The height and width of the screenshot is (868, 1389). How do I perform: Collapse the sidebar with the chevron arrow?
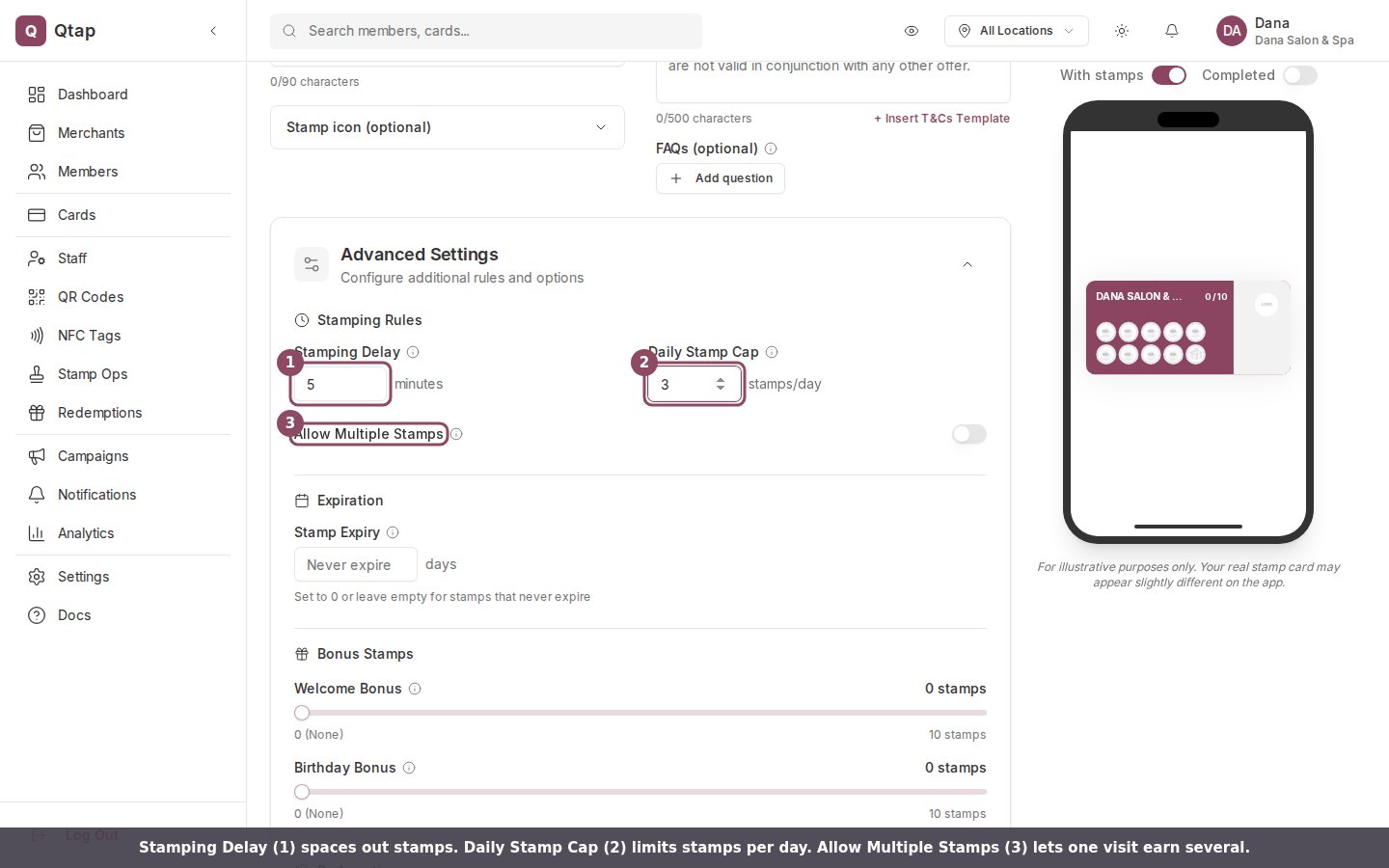tap(213, 31)
